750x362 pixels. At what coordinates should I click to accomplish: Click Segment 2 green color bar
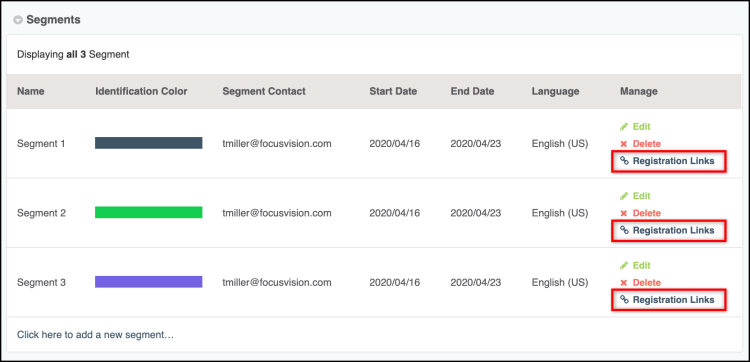point(148,212)
